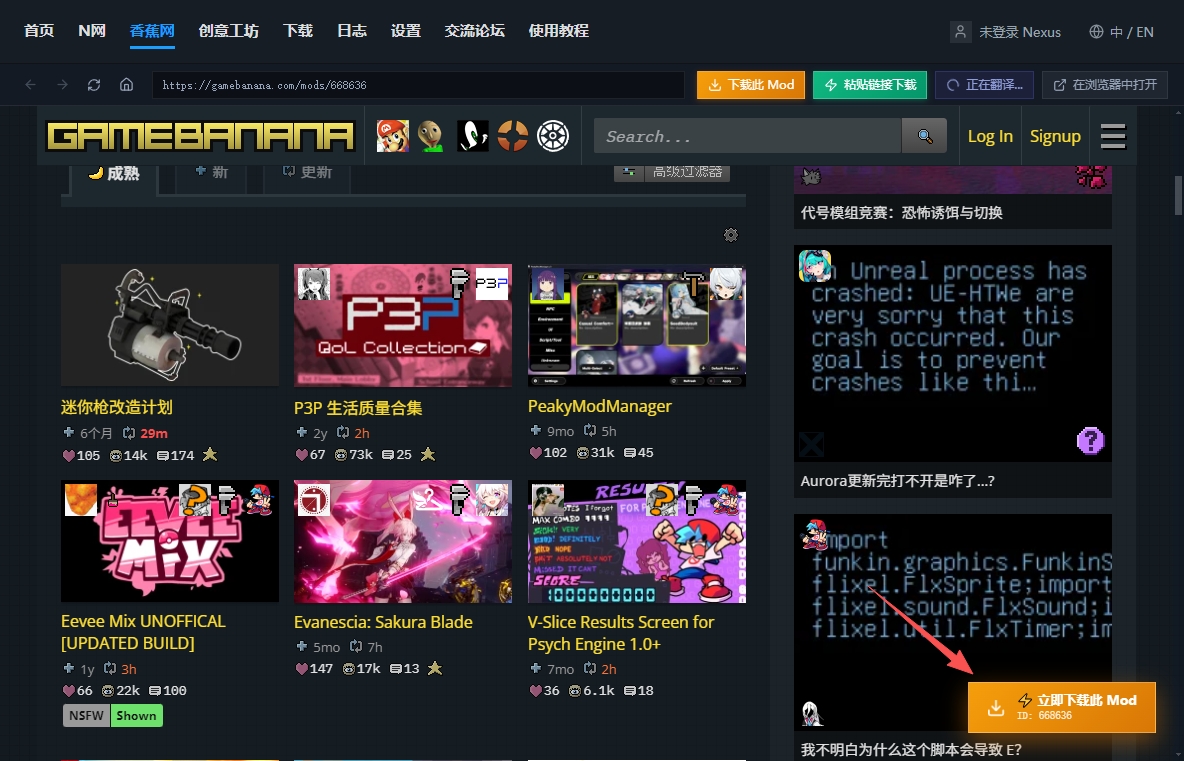Open the gear settings above the mod grid
Image resolution: width=1184 pixels, height=761 pixels.
coord(730,235)
